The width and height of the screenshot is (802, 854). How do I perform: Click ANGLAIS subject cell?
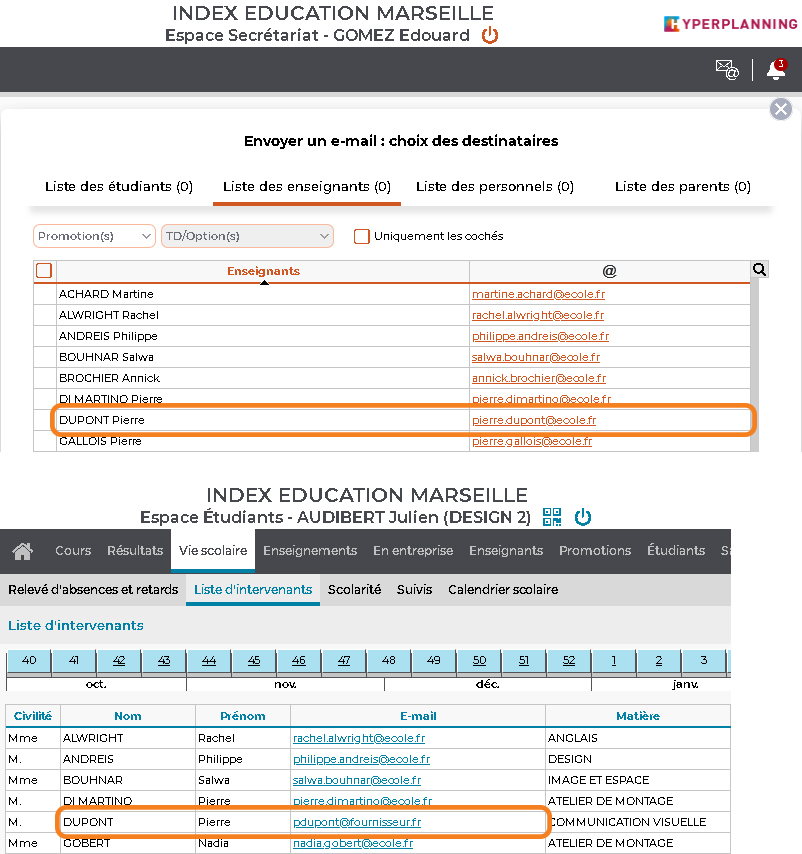(638, 739)
